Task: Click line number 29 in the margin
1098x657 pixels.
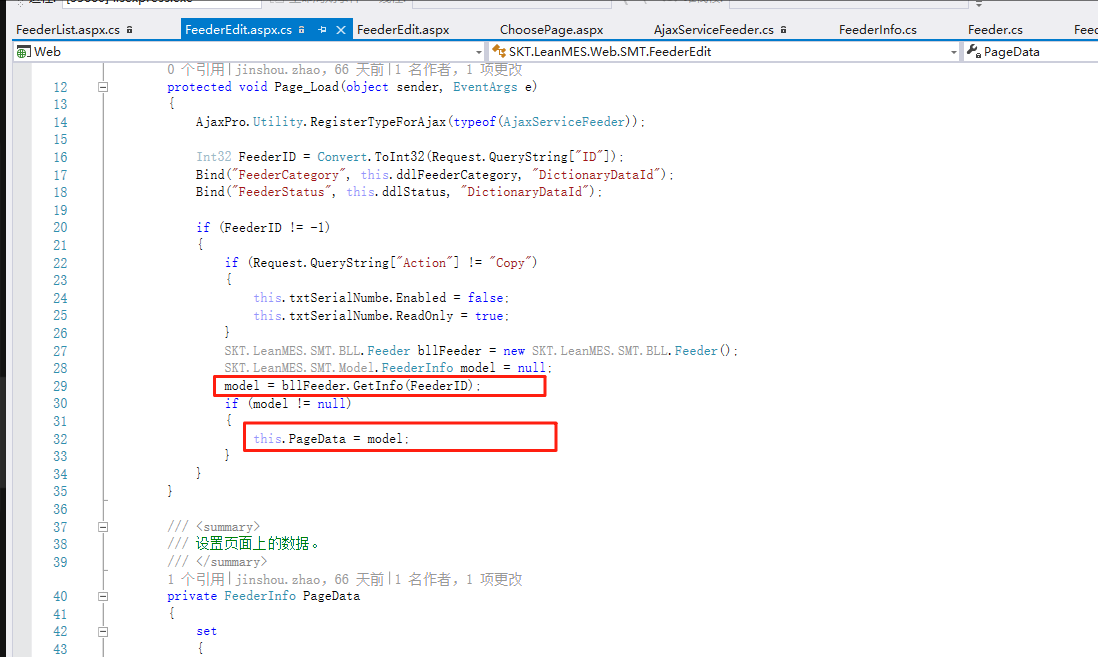Action: pyautogui.click(x=60, y=386)
